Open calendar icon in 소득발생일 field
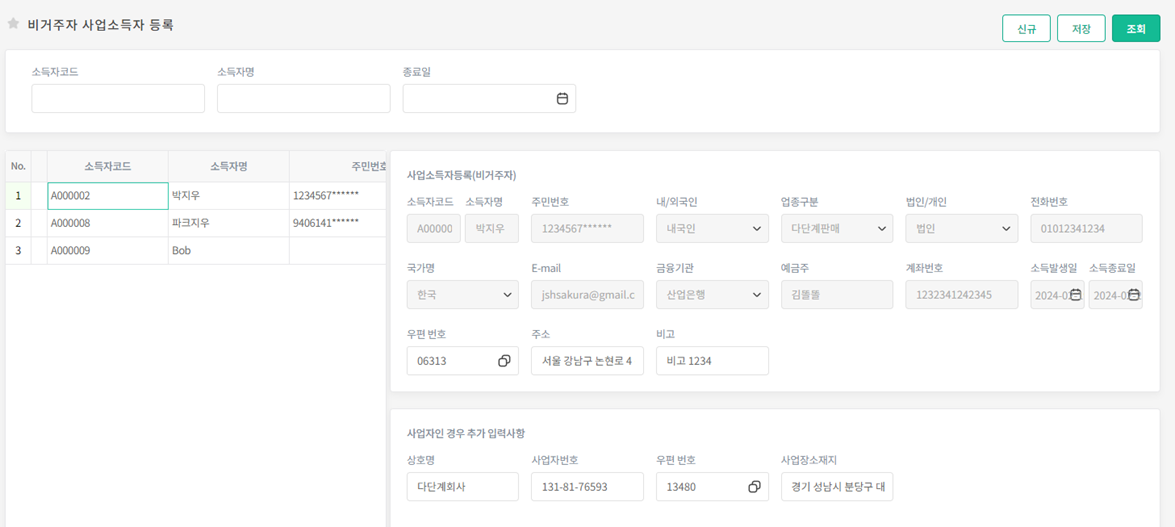Screen dimensions: 1175x527 pos(1075,295)
